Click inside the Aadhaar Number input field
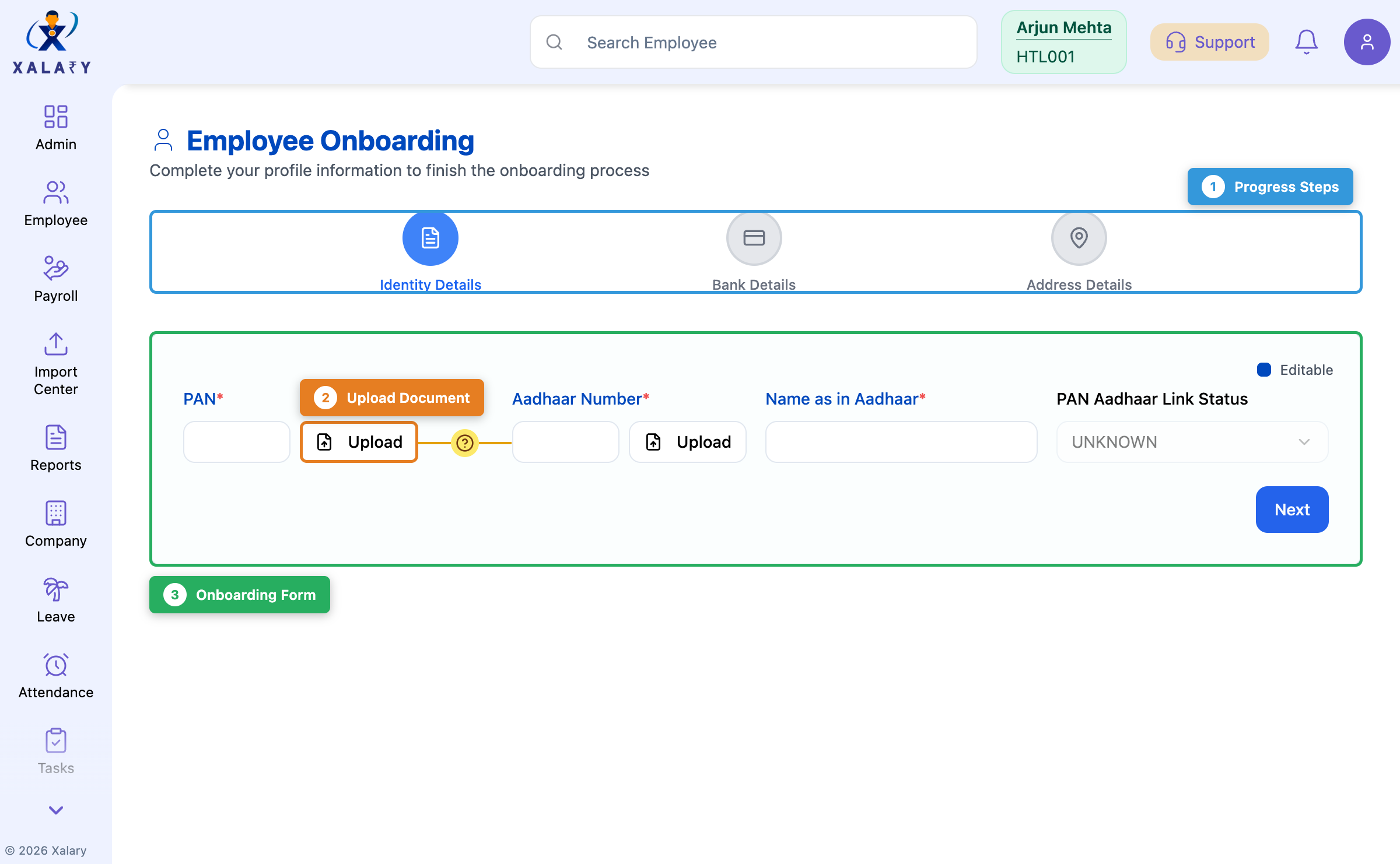Viewport: 1400px width, 864px height. [565, 442]
